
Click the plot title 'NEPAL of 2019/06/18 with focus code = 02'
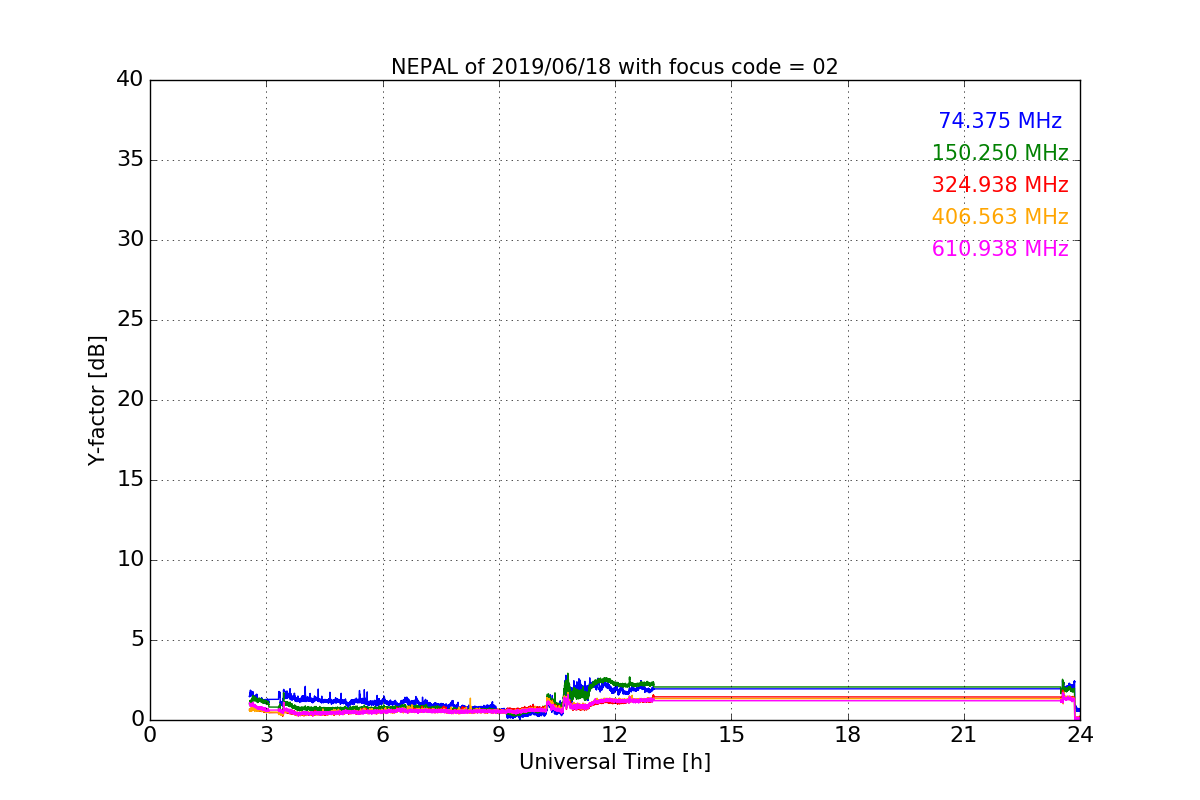coord(614,67)
